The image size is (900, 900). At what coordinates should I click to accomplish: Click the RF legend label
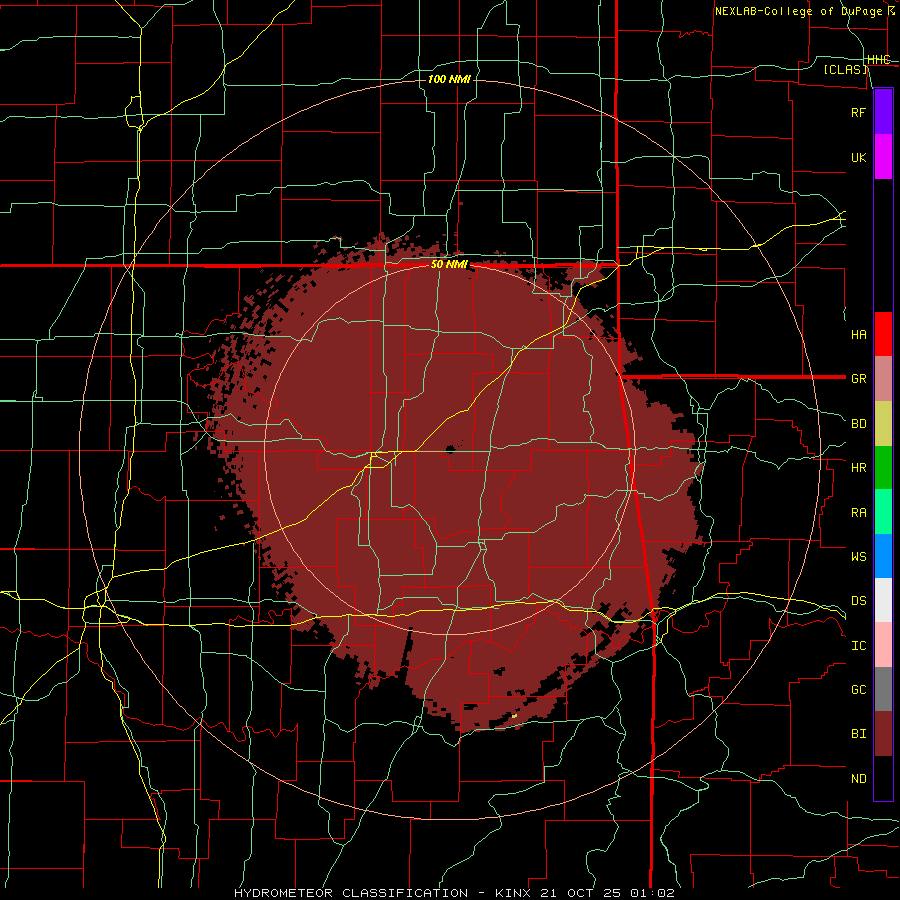[x=859, y=112]
